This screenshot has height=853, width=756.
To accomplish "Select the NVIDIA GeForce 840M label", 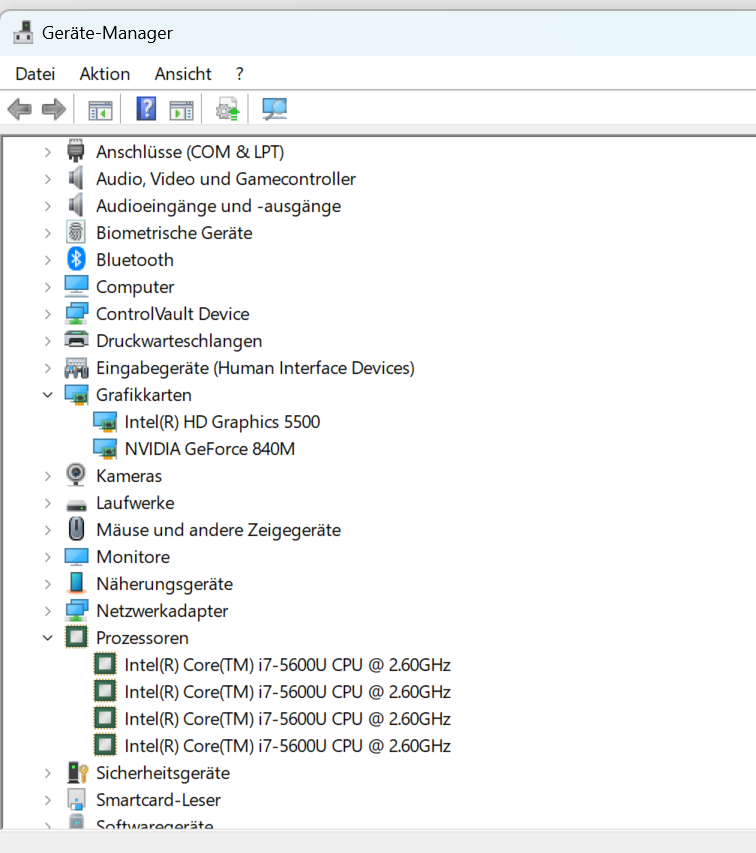I will click(210, 449).
